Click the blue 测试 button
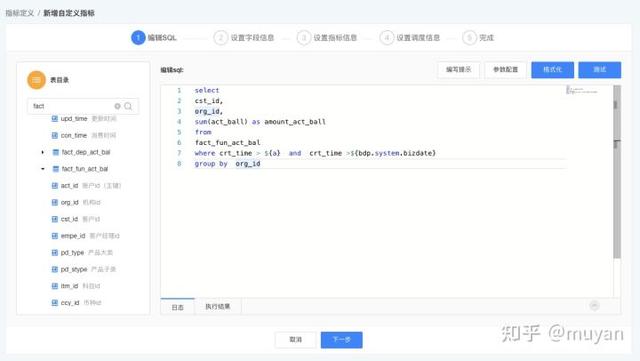 tap(600, 70)
